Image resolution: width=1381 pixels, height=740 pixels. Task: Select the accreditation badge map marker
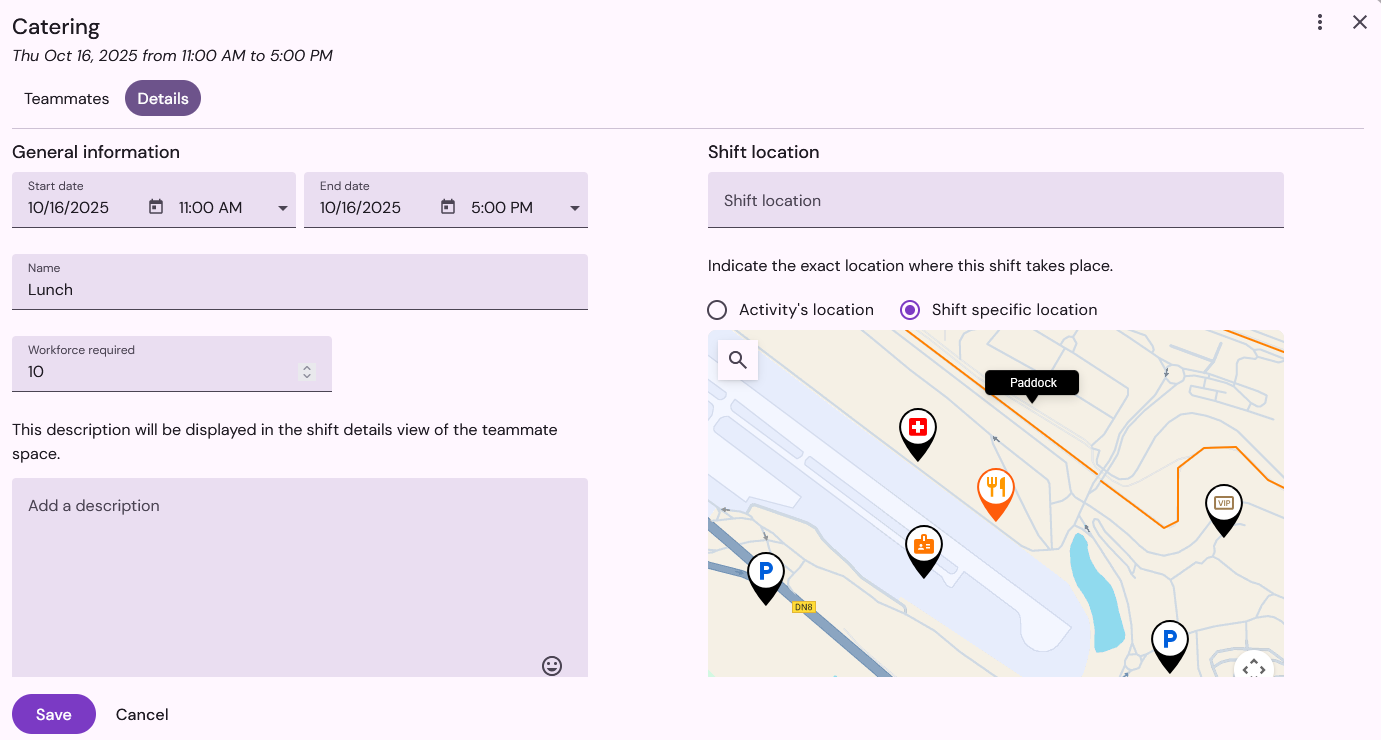pyautogui.click(x=924, y=551)
